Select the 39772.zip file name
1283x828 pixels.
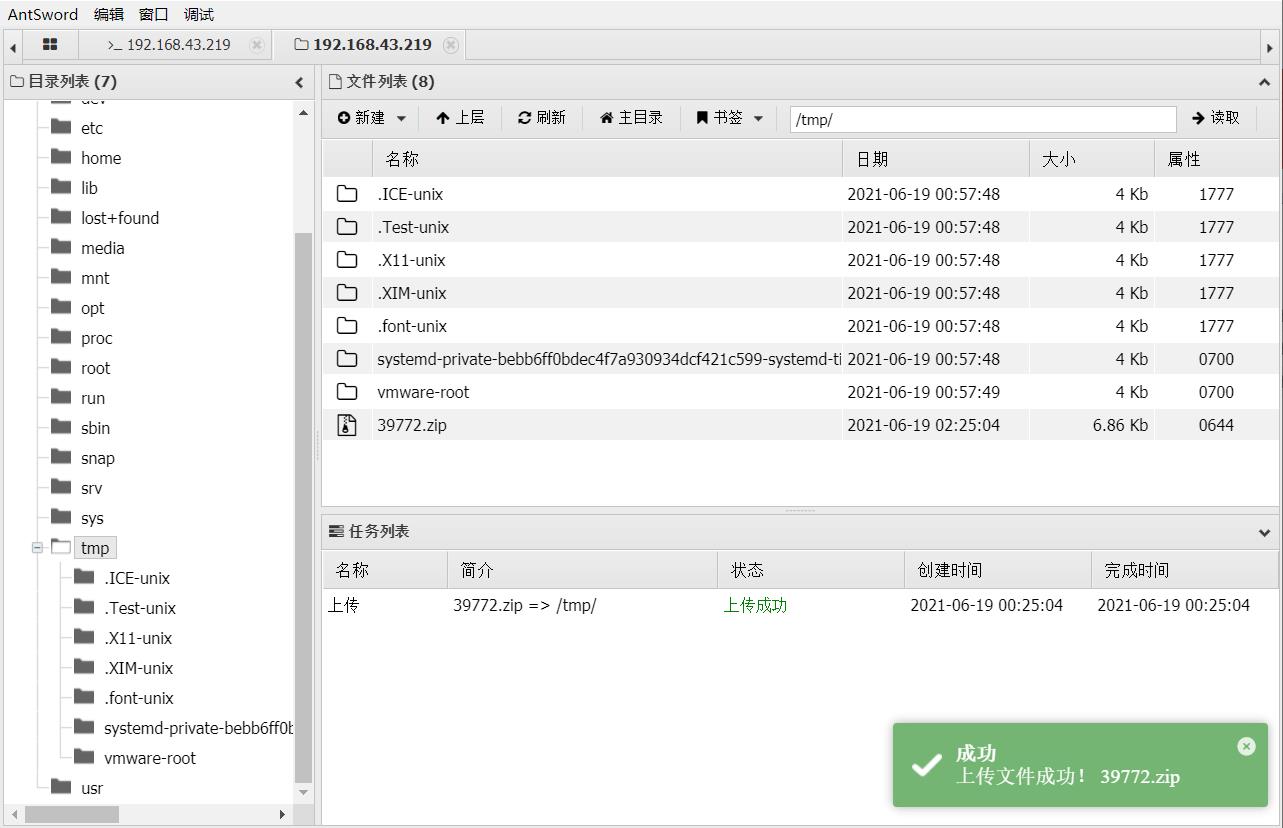[x=412, y=425]
